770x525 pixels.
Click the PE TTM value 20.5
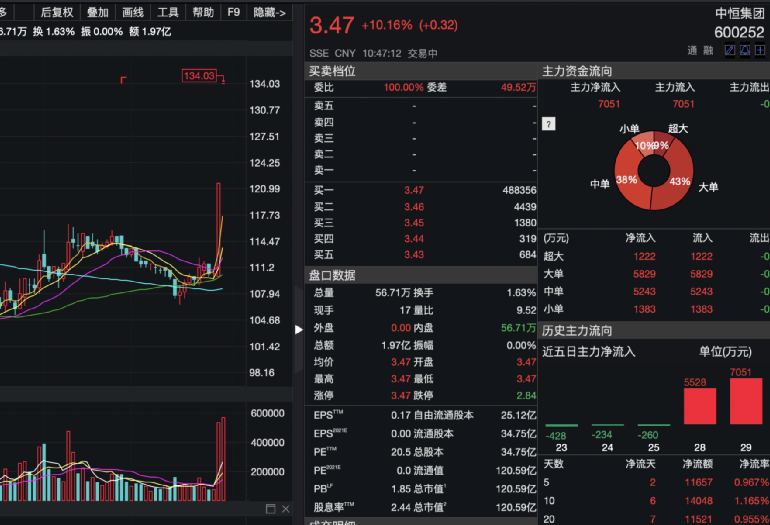(x=401, y=452)
